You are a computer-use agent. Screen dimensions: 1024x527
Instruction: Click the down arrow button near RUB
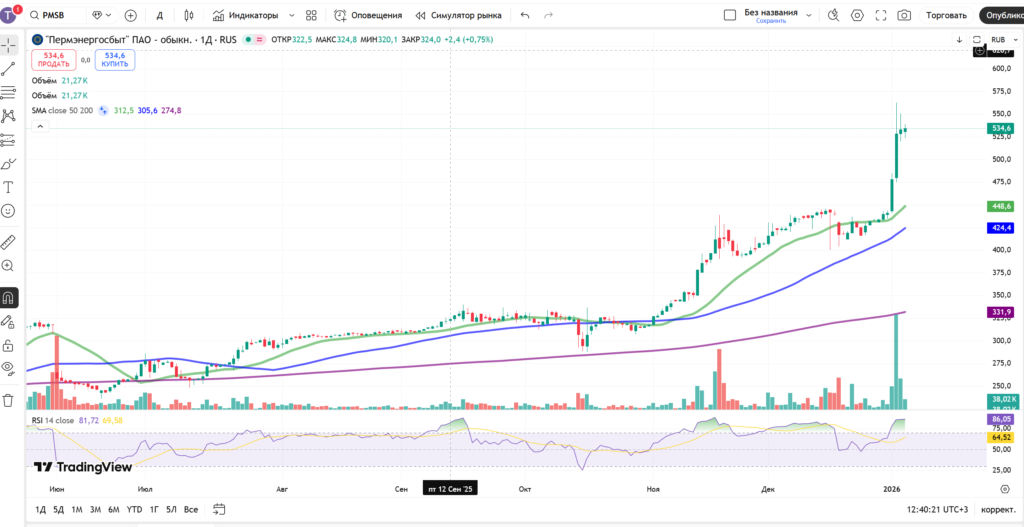coord(959,39)
